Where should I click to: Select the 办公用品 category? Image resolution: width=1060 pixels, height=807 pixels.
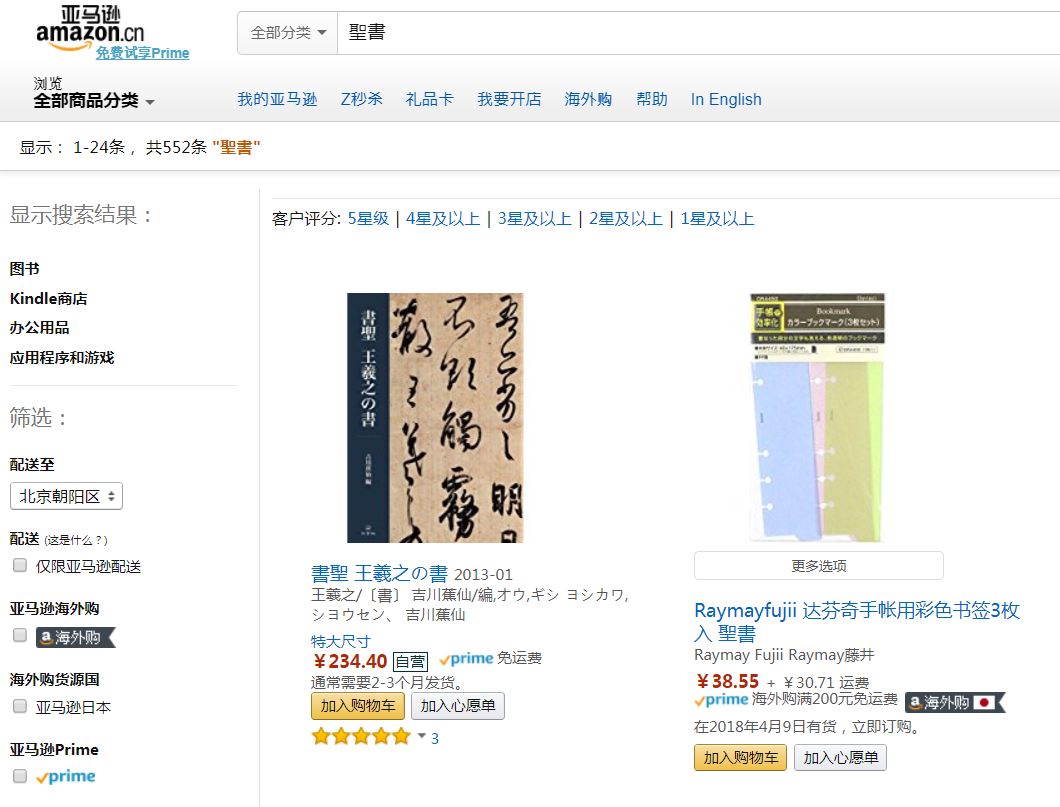coord(39,328)
